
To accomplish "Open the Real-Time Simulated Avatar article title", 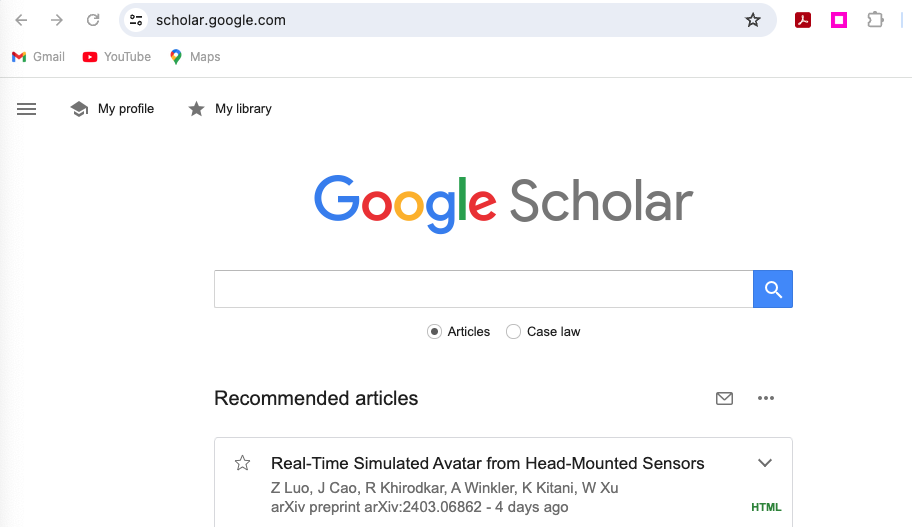I will click(x=487, y=463).
